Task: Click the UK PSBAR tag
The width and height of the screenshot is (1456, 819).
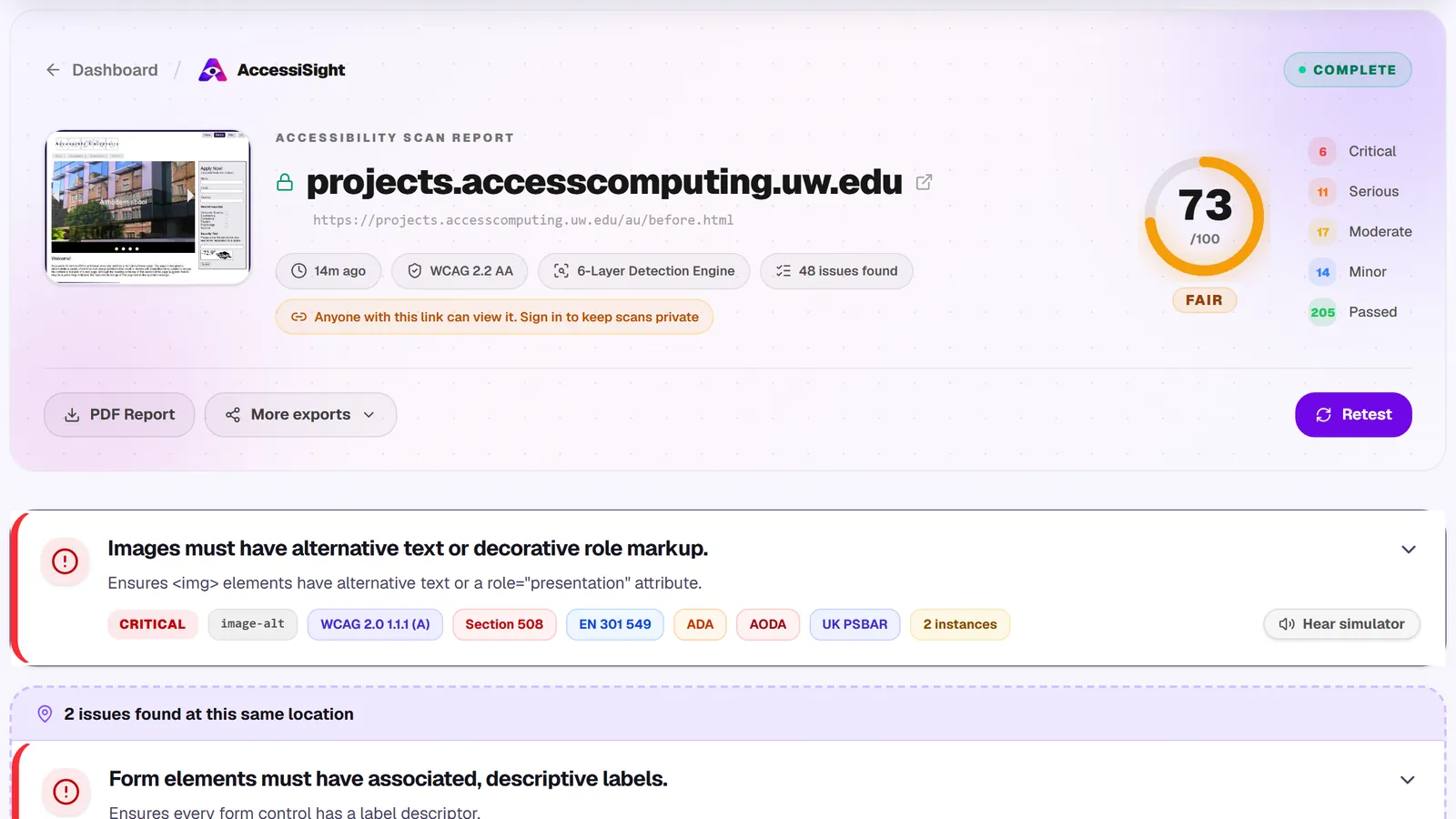Action: point(854,624)
